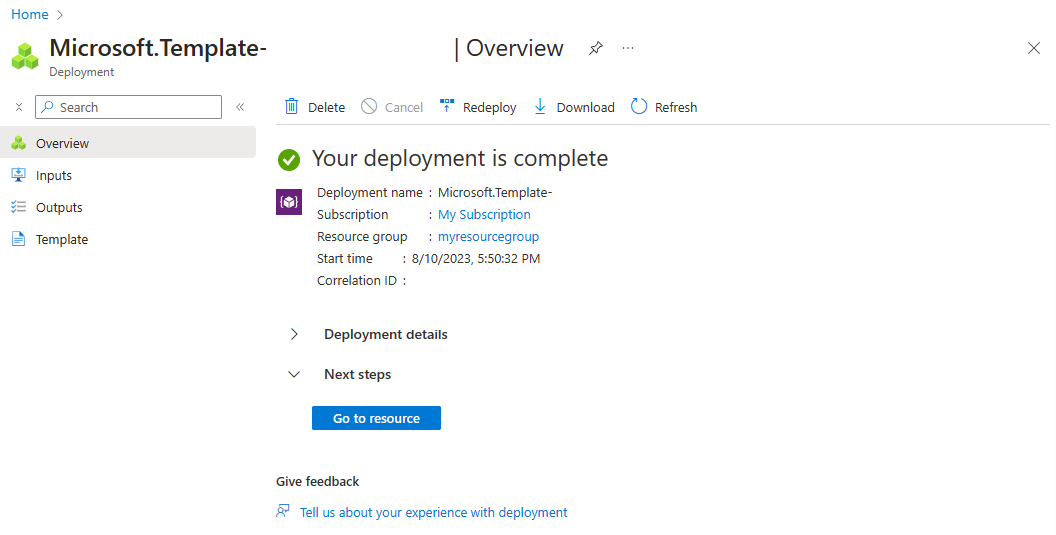This screenshot has width=1056, height=535.
Task: Pin this deployment to dashboard
Action: pos(595,49)
